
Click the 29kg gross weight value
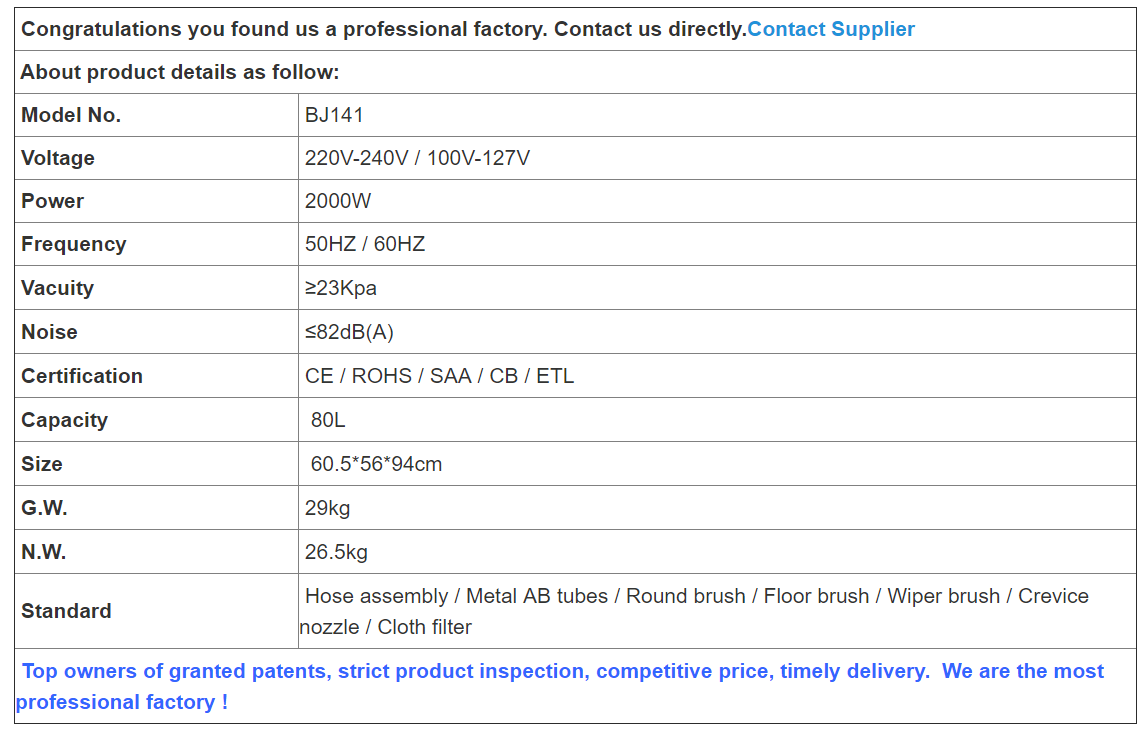click(x=328, y=508)
